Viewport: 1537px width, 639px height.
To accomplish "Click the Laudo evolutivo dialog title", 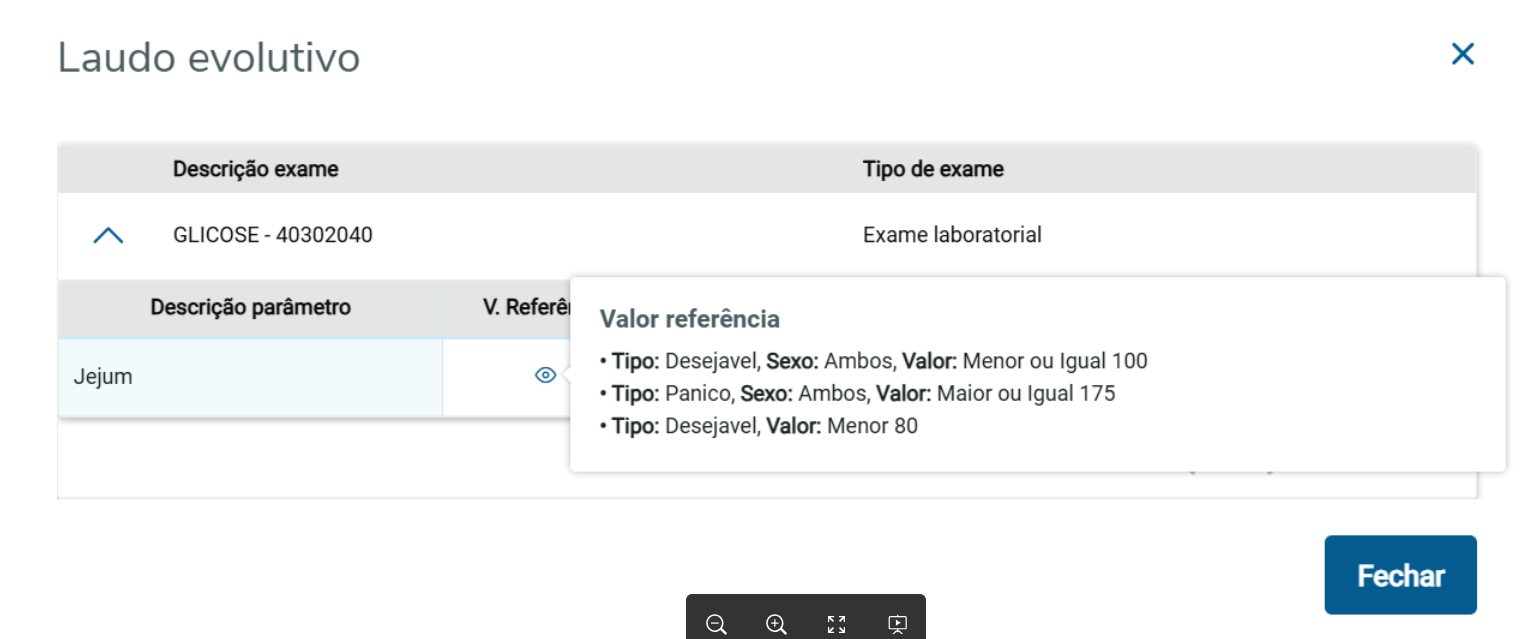I will click(209, 58).
